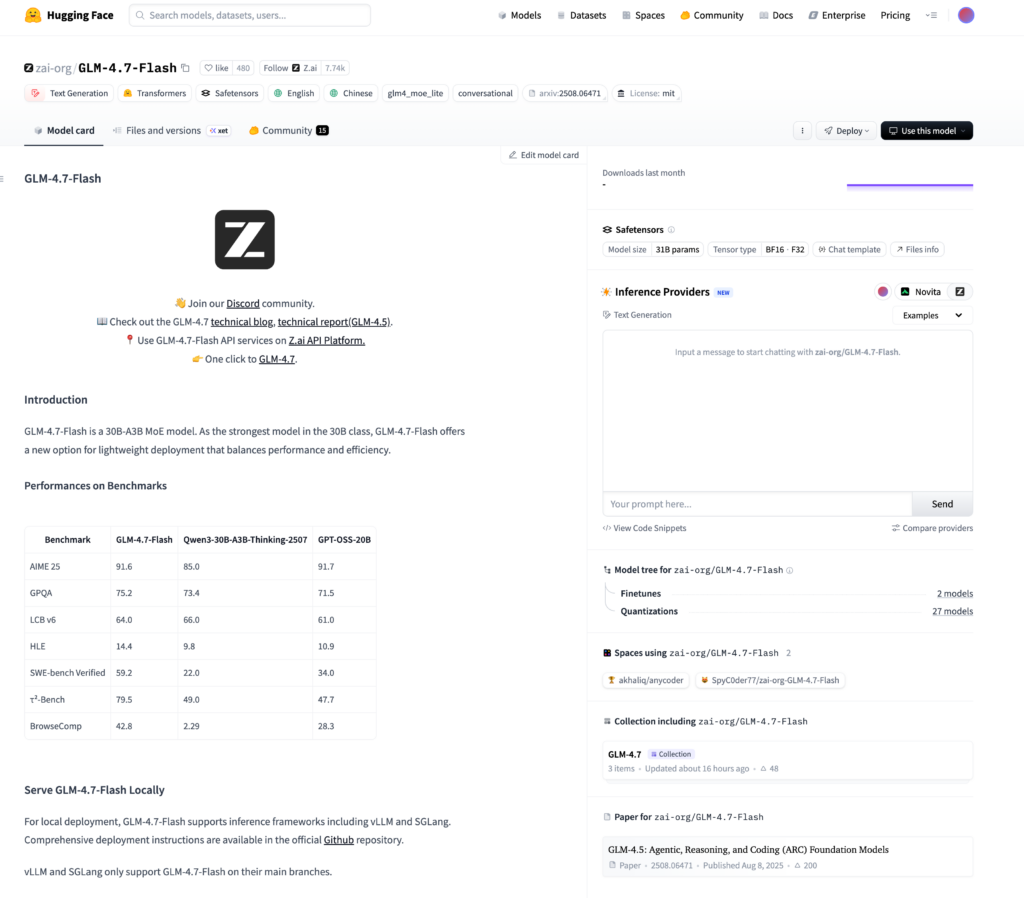This screenshot has height=898, width=1024.
Task: Click the Z.ai logo in model card
Action: click(244, 239)
